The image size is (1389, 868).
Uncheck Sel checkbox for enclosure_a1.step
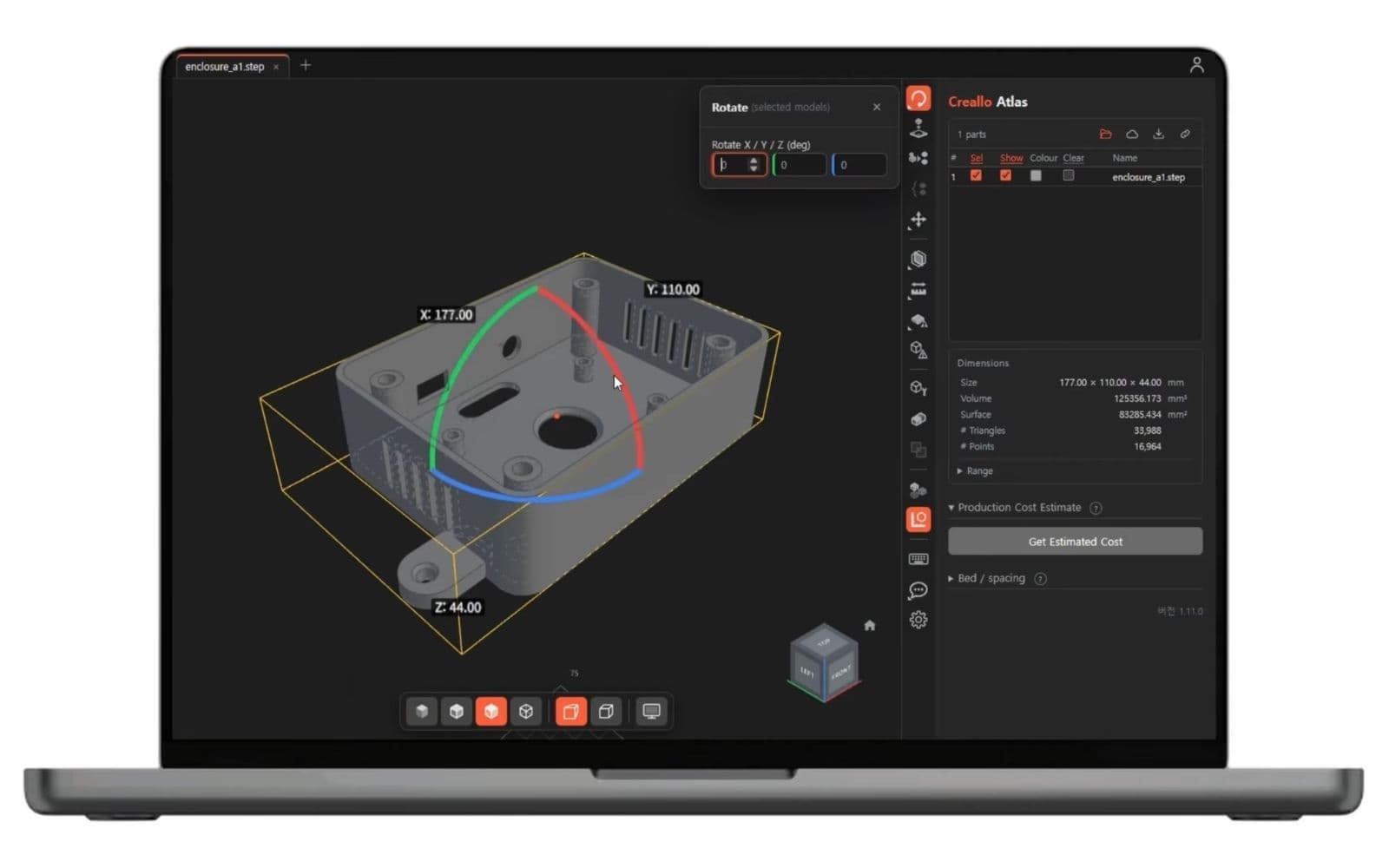click(976, 176)
